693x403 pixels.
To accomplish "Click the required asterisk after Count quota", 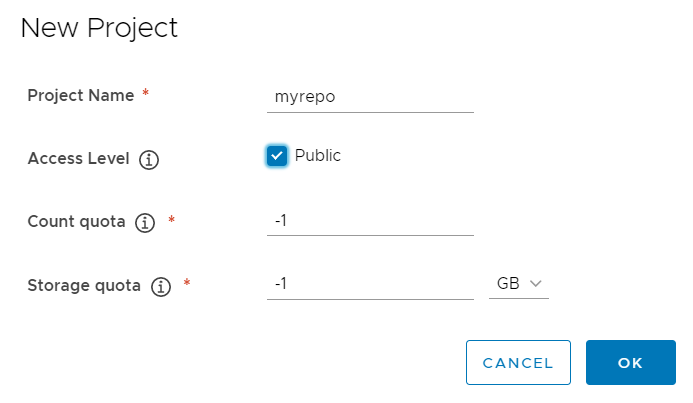I will (171, 220).
